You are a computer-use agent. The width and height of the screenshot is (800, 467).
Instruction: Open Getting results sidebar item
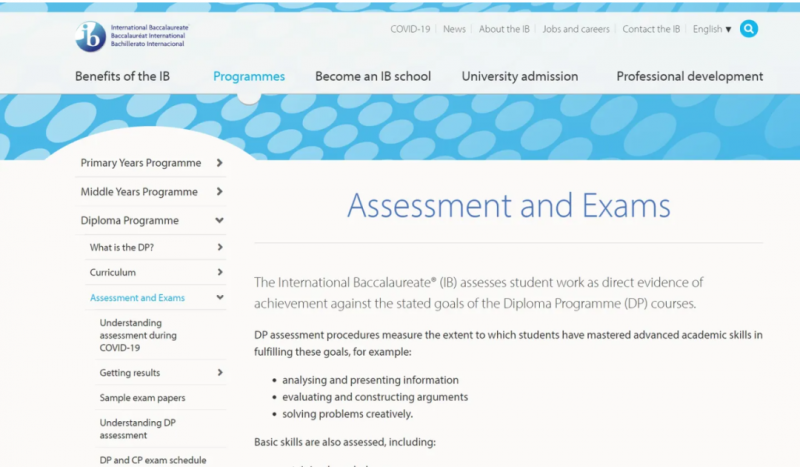[x=130, y=373]
